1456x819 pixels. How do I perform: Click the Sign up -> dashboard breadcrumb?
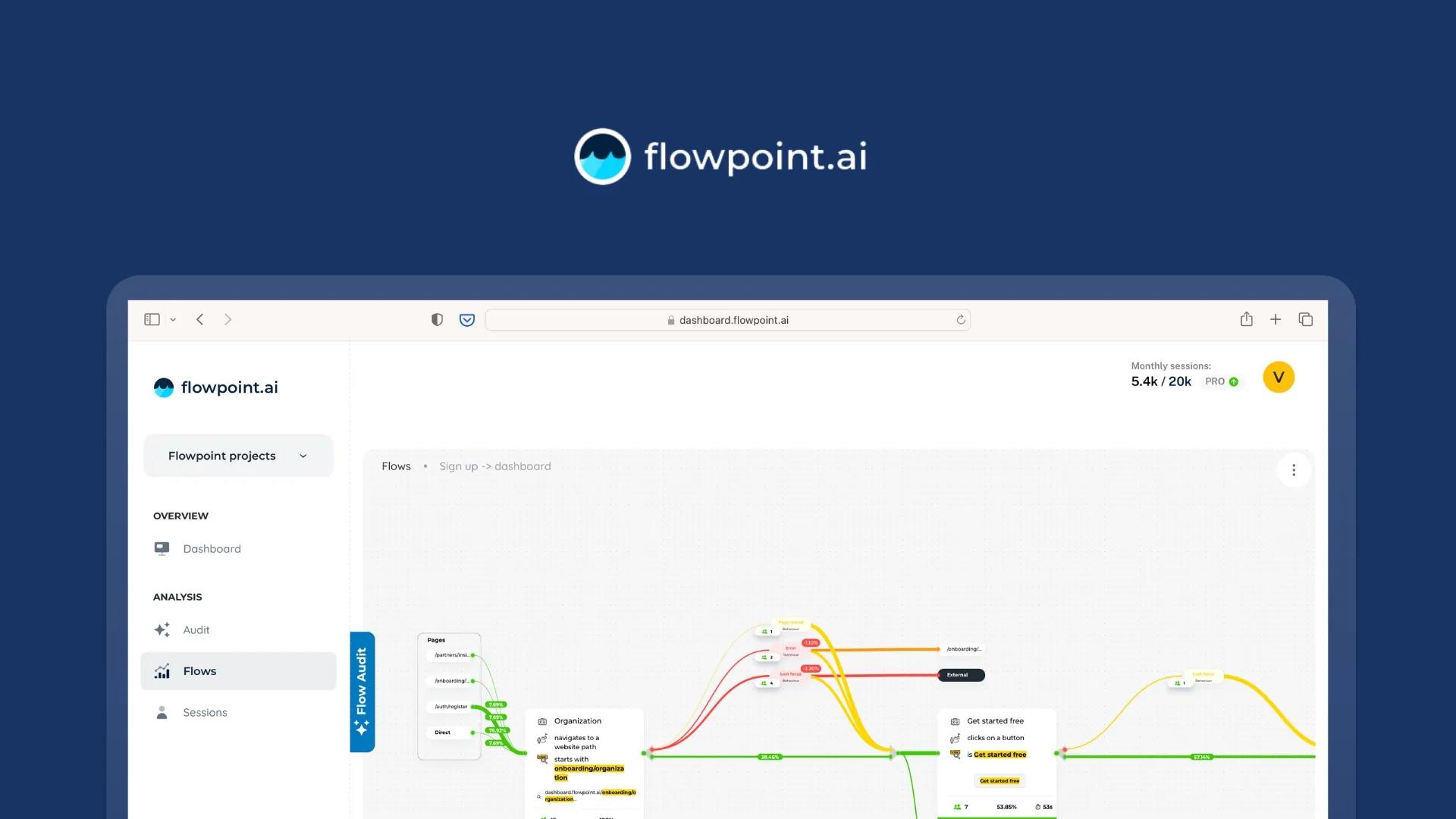click(x=495, y=466)
